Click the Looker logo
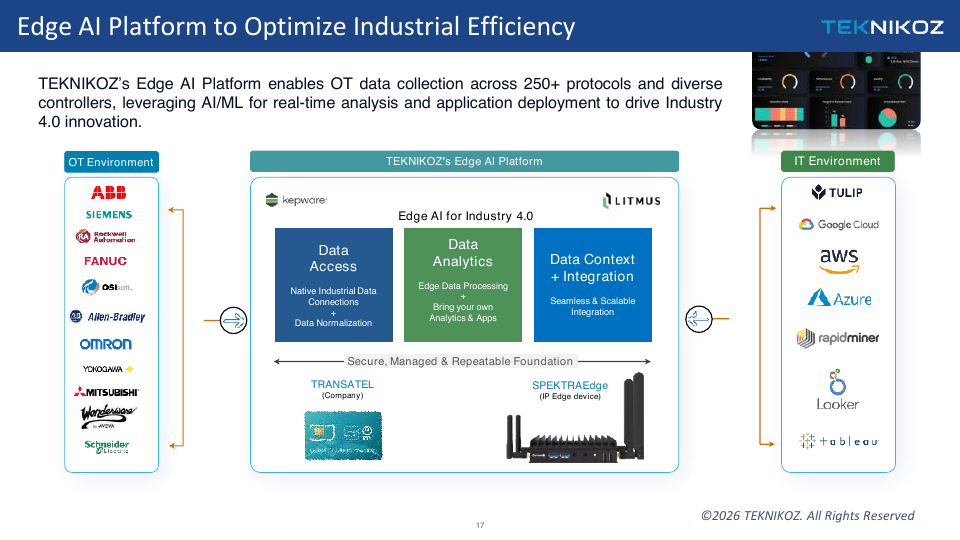The height and width of the screenshot is (540, 960). [x=838, y=390]
